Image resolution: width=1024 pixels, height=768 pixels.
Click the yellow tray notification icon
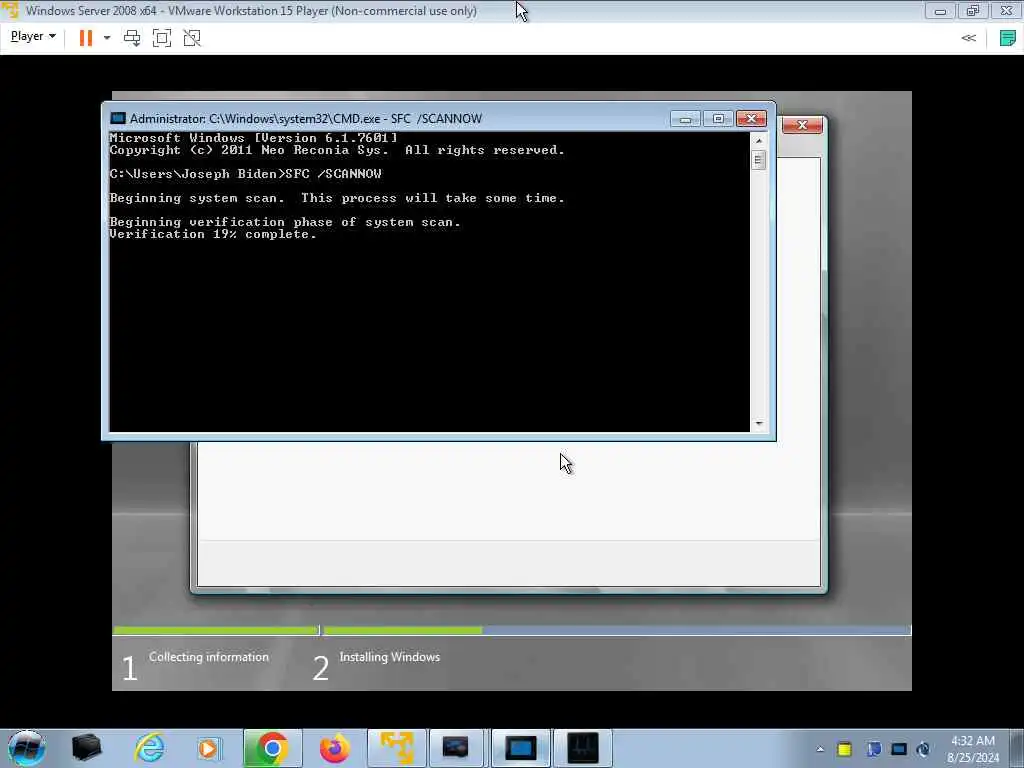844,749
